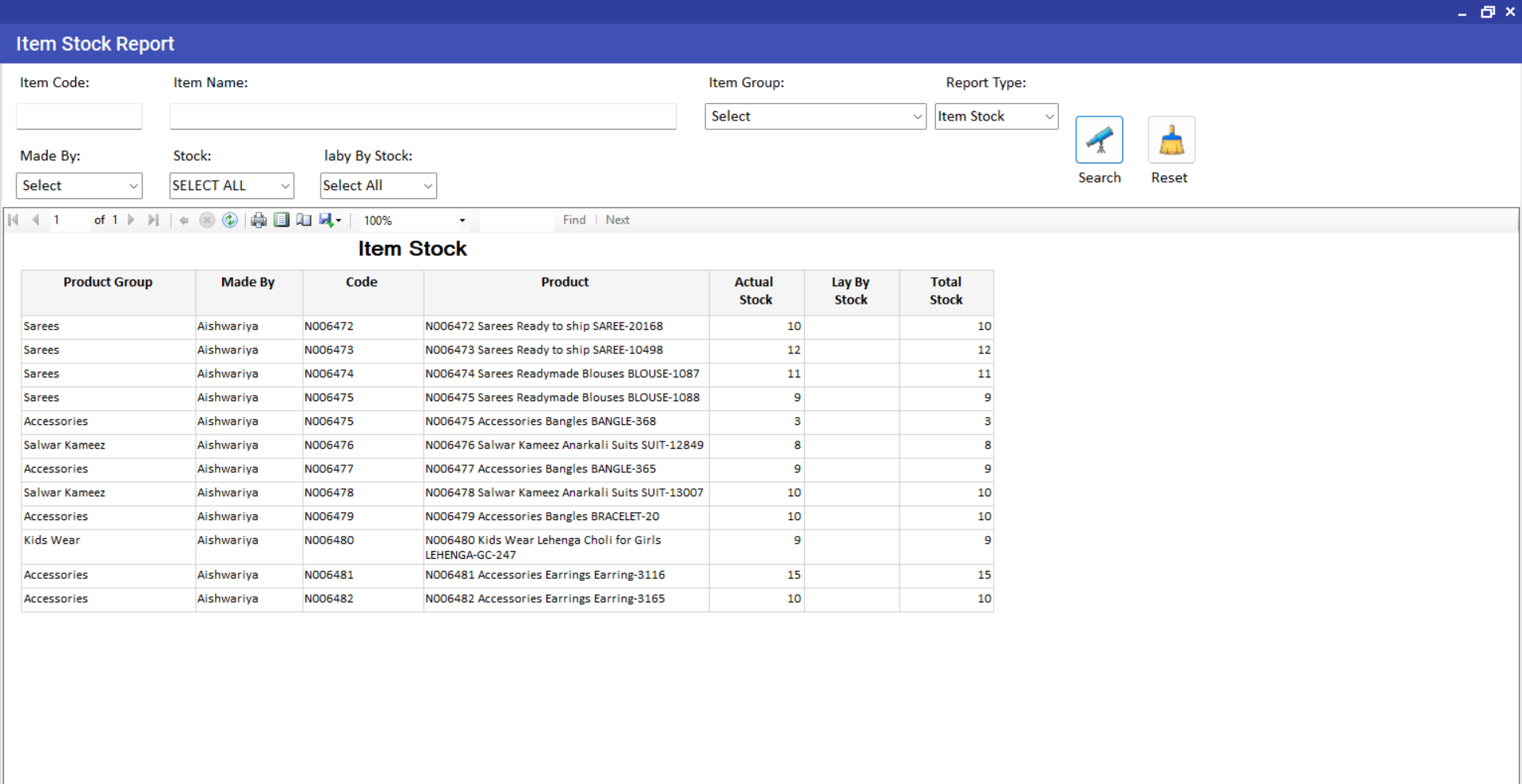
Task: Click the Item Stock report title
Action: point(412,249)
